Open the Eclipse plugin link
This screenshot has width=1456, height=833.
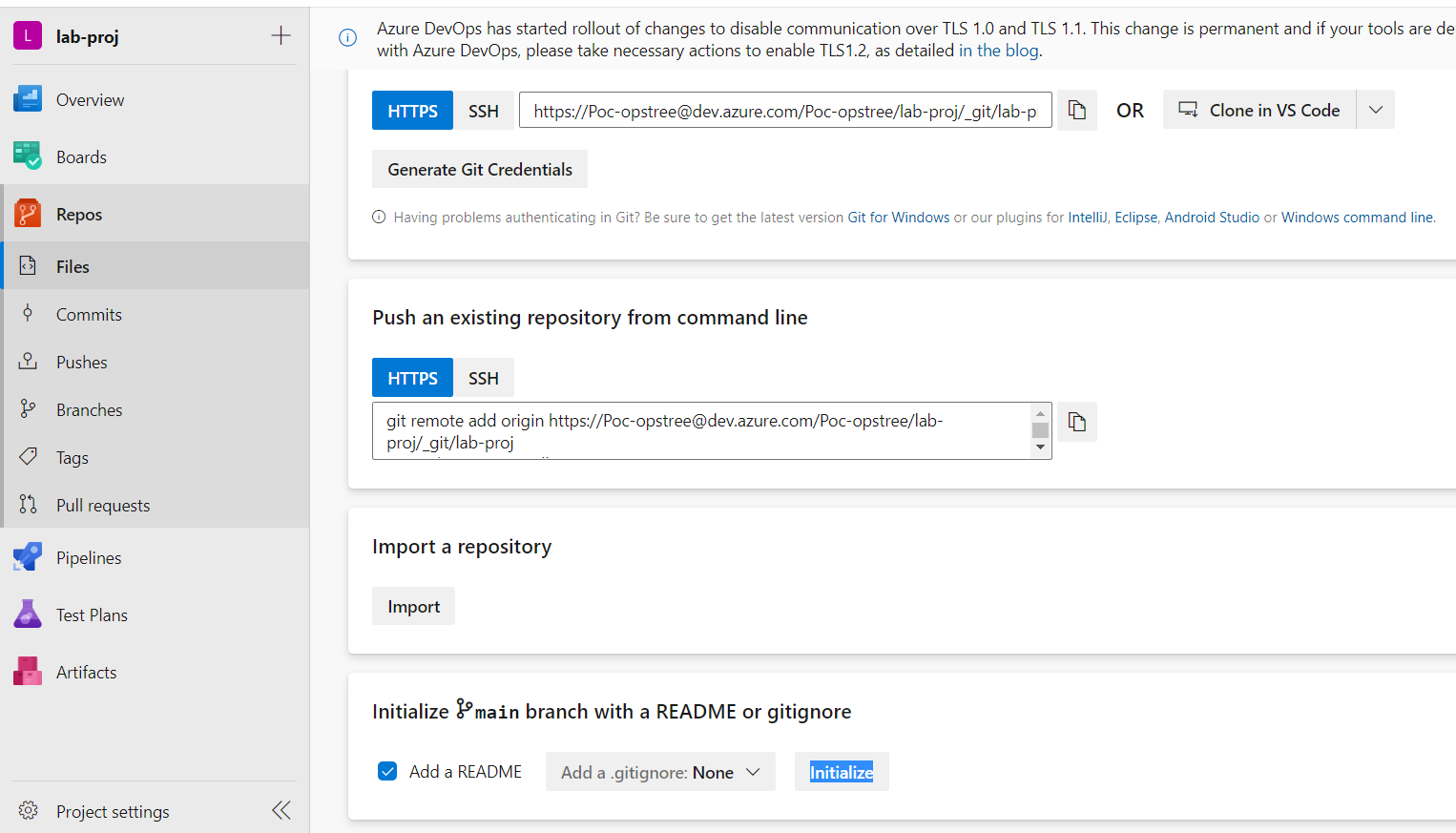point(1135,217)
